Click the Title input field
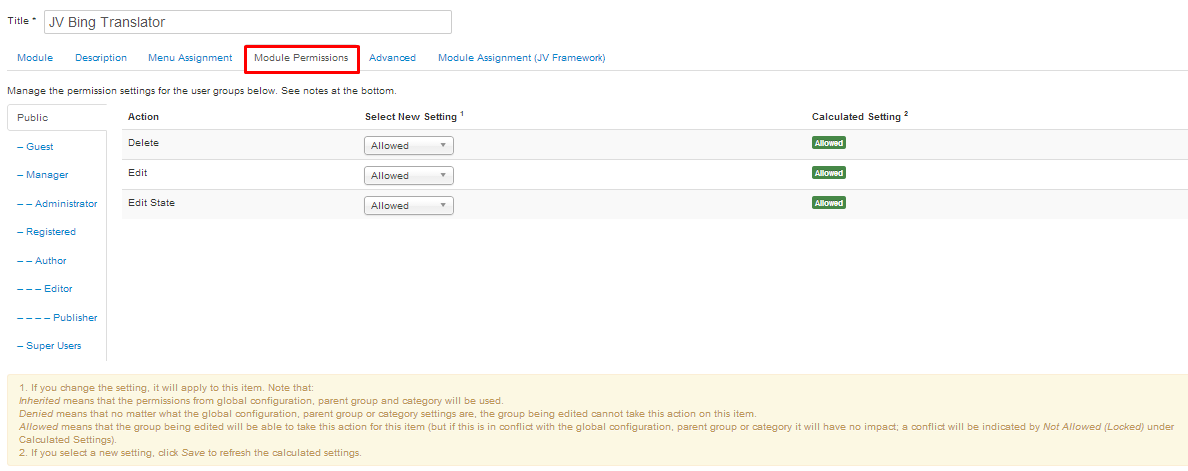The height and width of the screenshot is (471, 1188). tap(248, 22)
